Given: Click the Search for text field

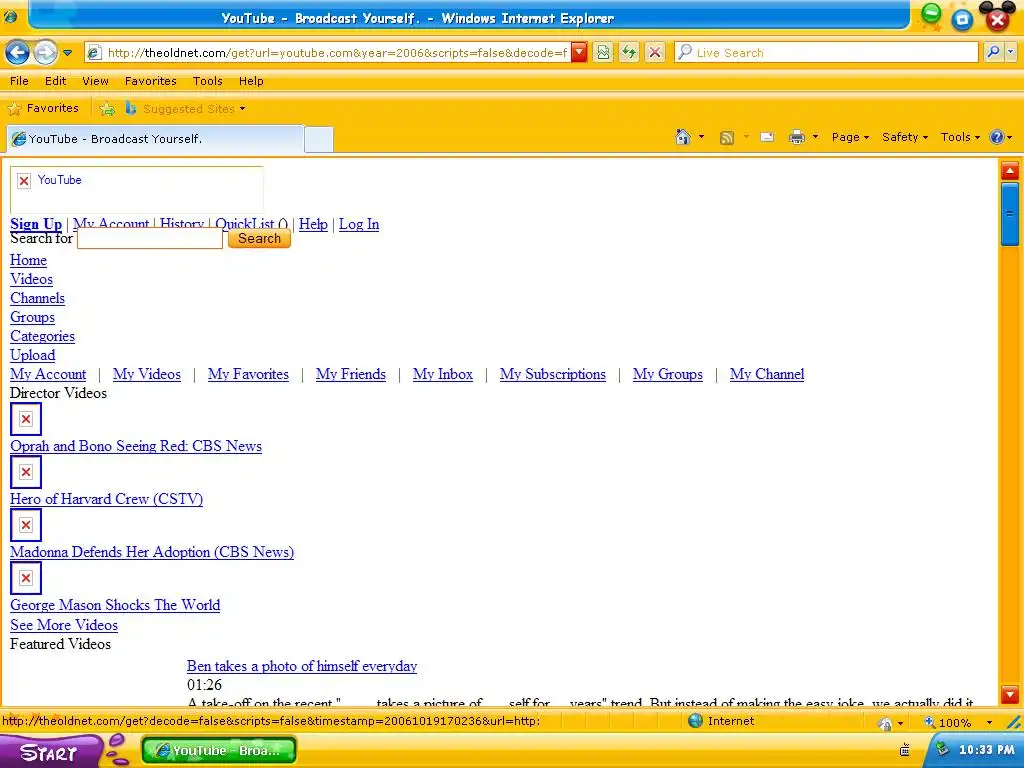Looking at the screenshot, I should pyautogui.click(x=150, y=238).
